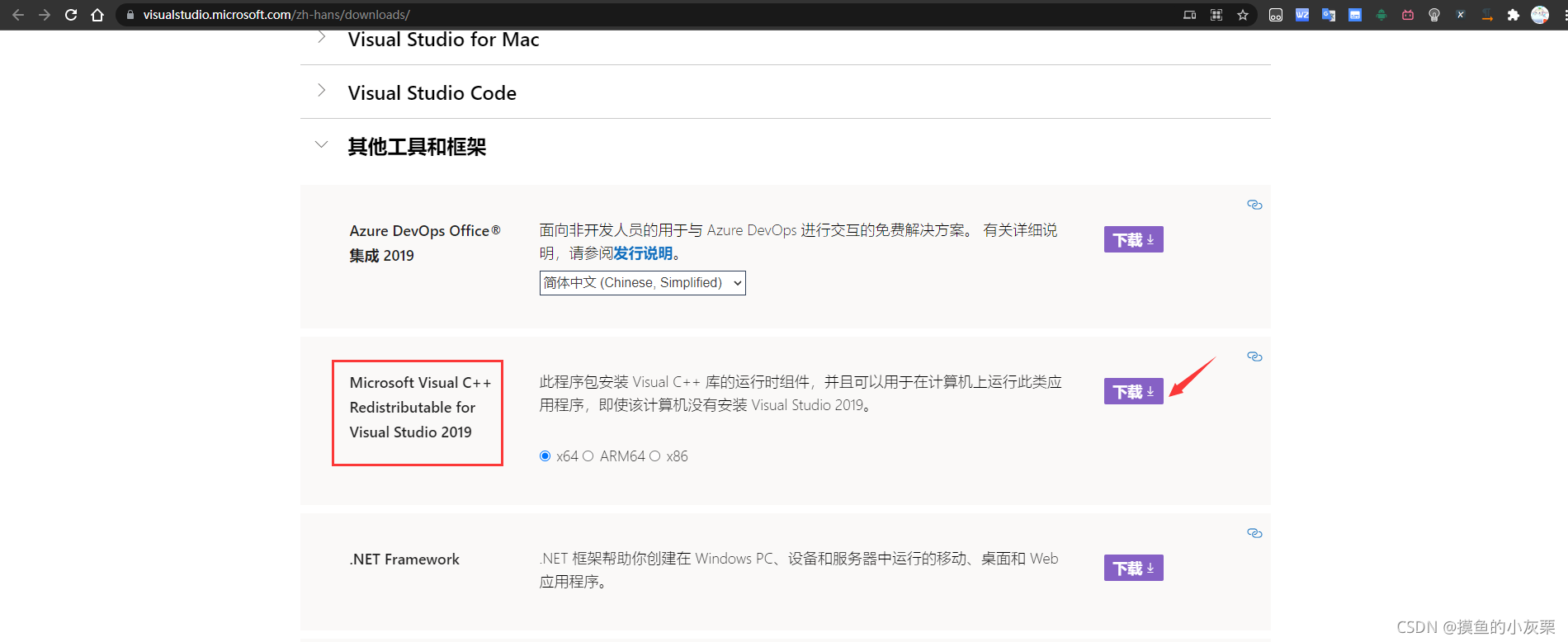The width and height of the screenshot is (1568, 642).
Task: Bookmark this page with the star icon
Action: click(x=1242, y=15)
